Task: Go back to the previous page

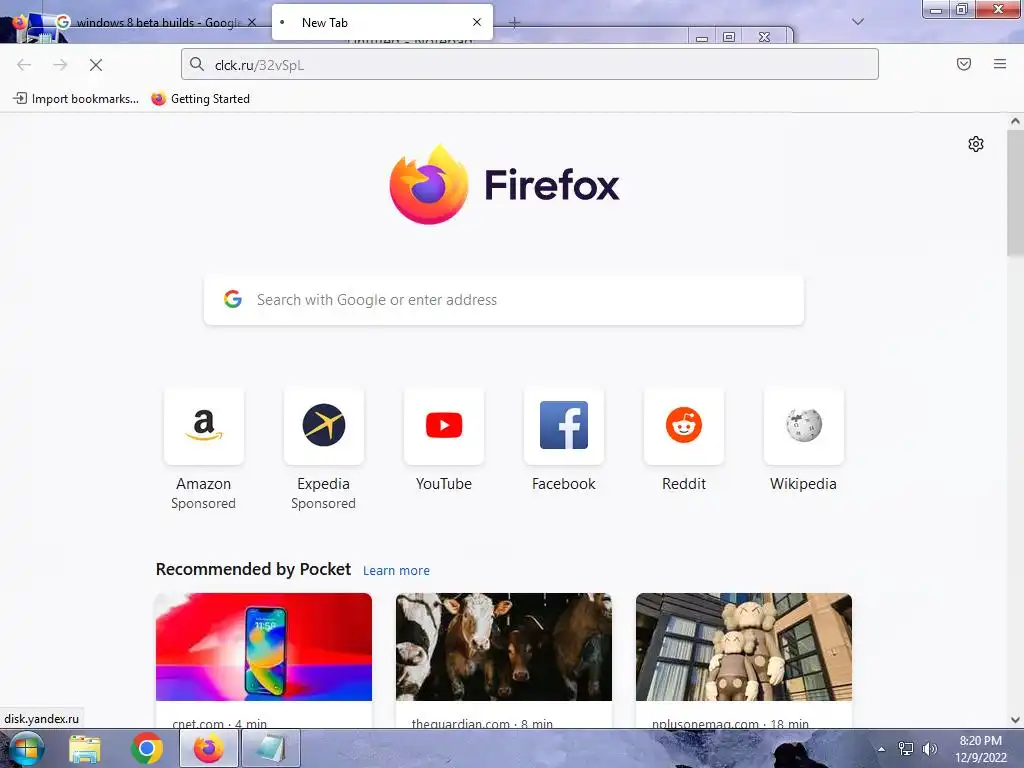Action: point(24,65)
